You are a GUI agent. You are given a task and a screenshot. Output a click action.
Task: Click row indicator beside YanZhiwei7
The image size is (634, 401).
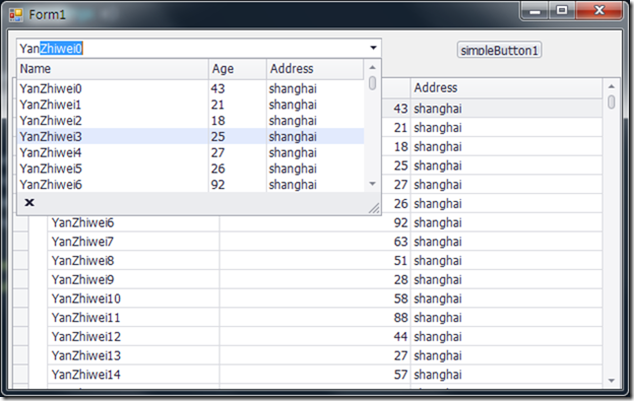(x=21, y=242)
